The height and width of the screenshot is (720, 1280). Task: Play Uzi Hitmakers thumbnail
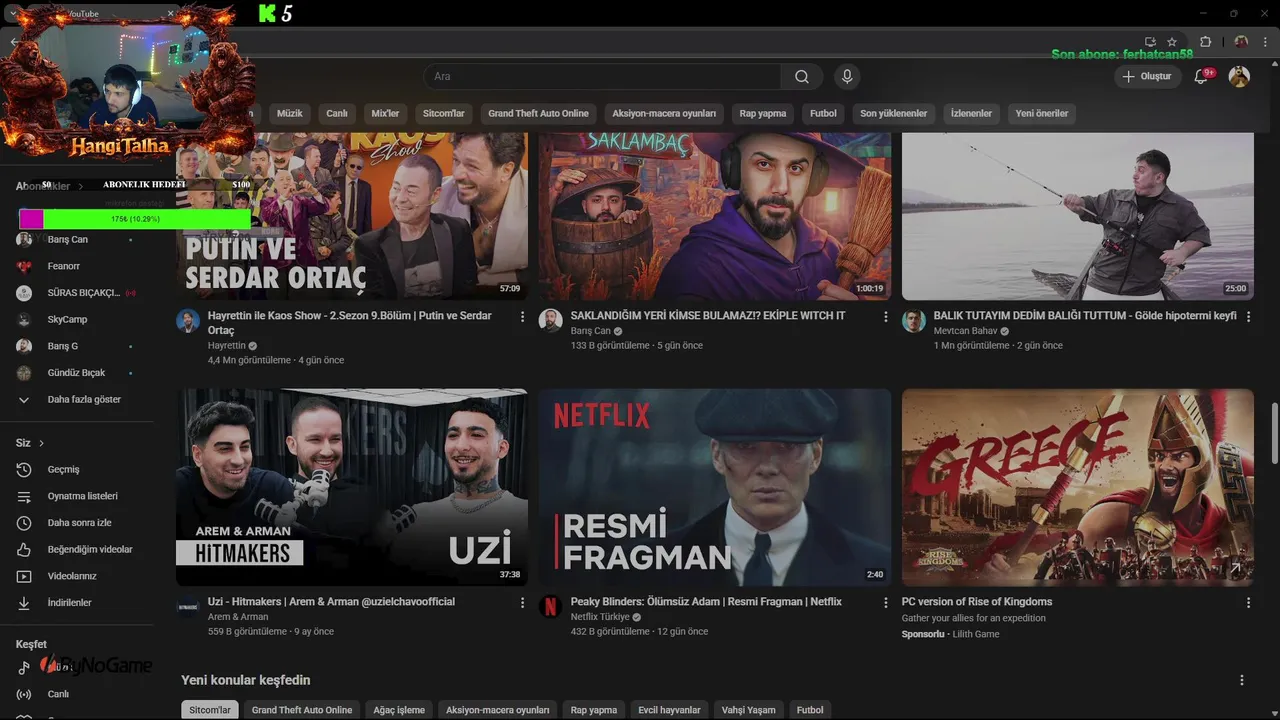pyautogui.click(x=352, y=487)
